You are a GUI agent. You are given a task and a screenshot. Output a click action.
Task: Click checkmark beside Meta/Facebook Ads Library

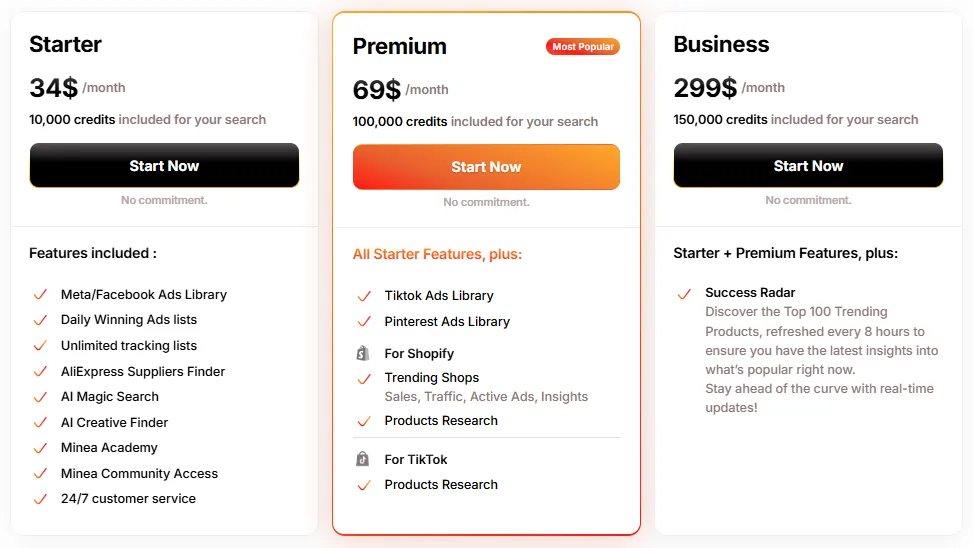pos(40,295)
